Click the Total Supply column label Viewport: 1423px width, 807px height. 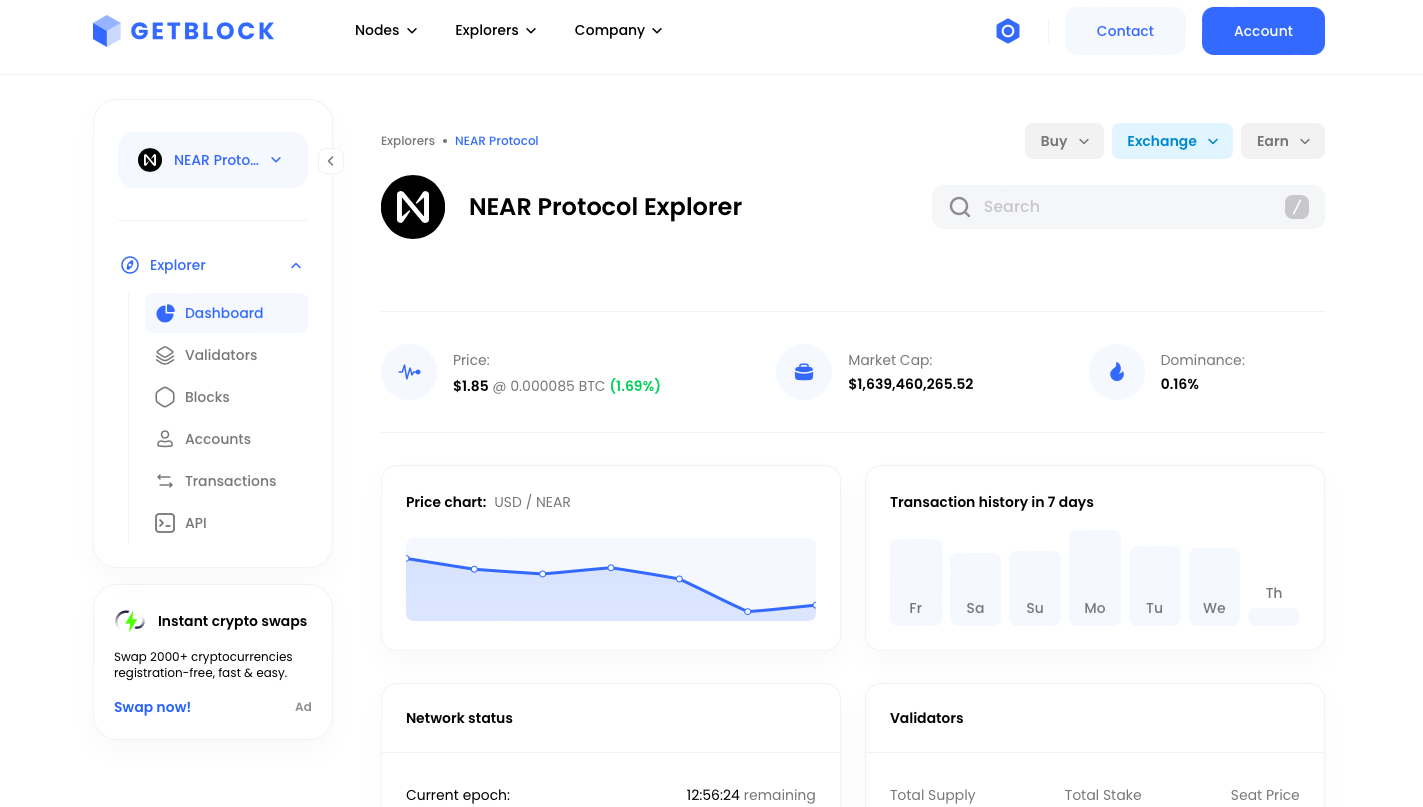[933, 795]
